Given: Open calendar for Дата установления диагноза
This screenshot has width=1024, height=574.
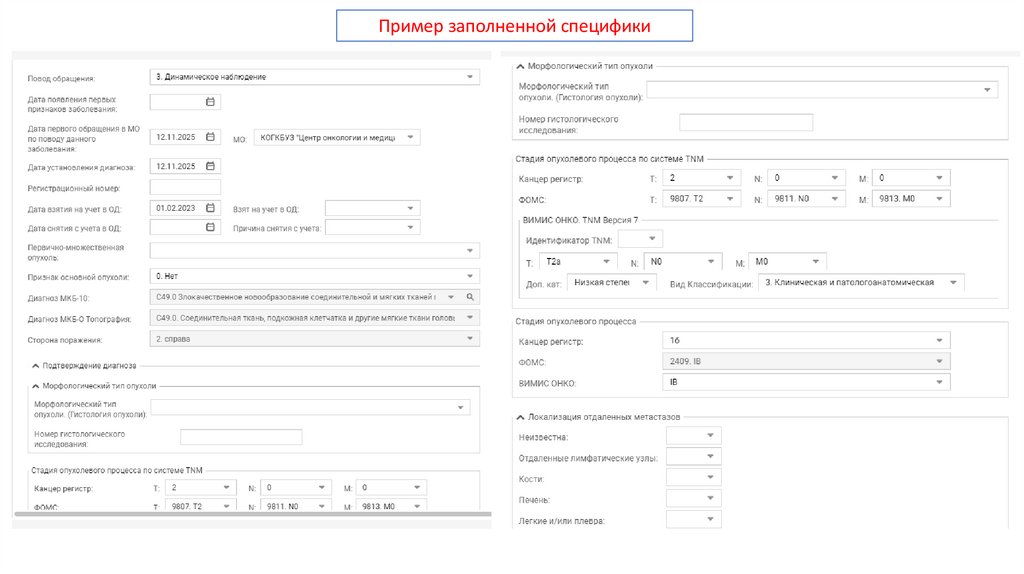Looking at the screenshot, I should pos(210,167).
